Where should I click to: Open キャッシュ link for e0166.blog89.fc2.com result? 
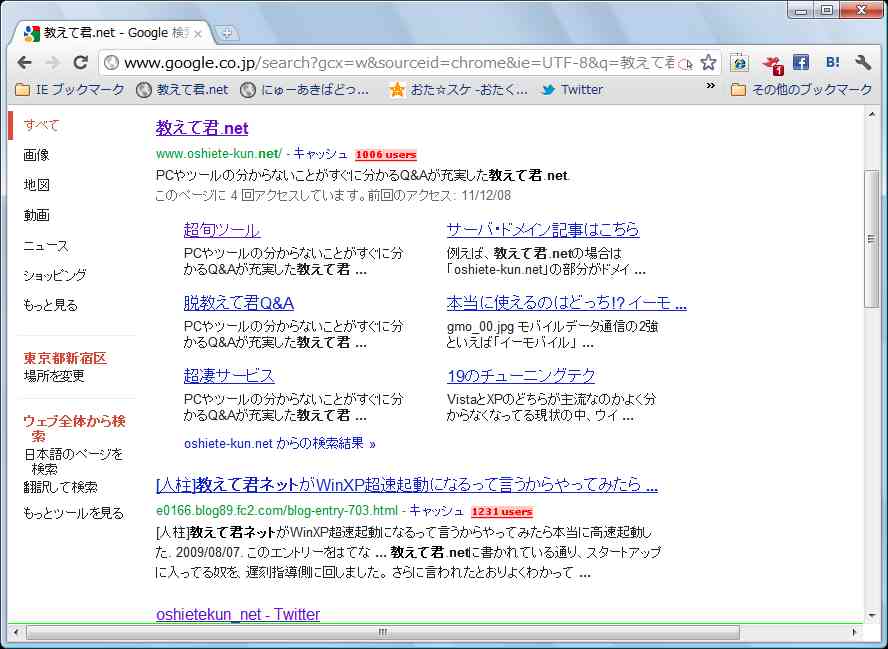click(436, 511)
